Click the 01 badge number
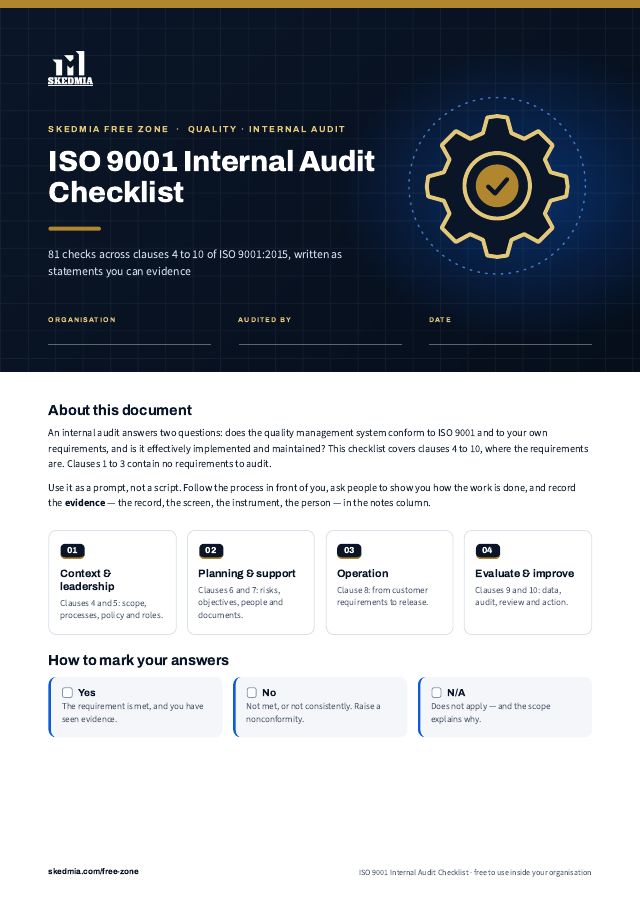The width and height of the screenshot is (640, 906). (72, 550)
